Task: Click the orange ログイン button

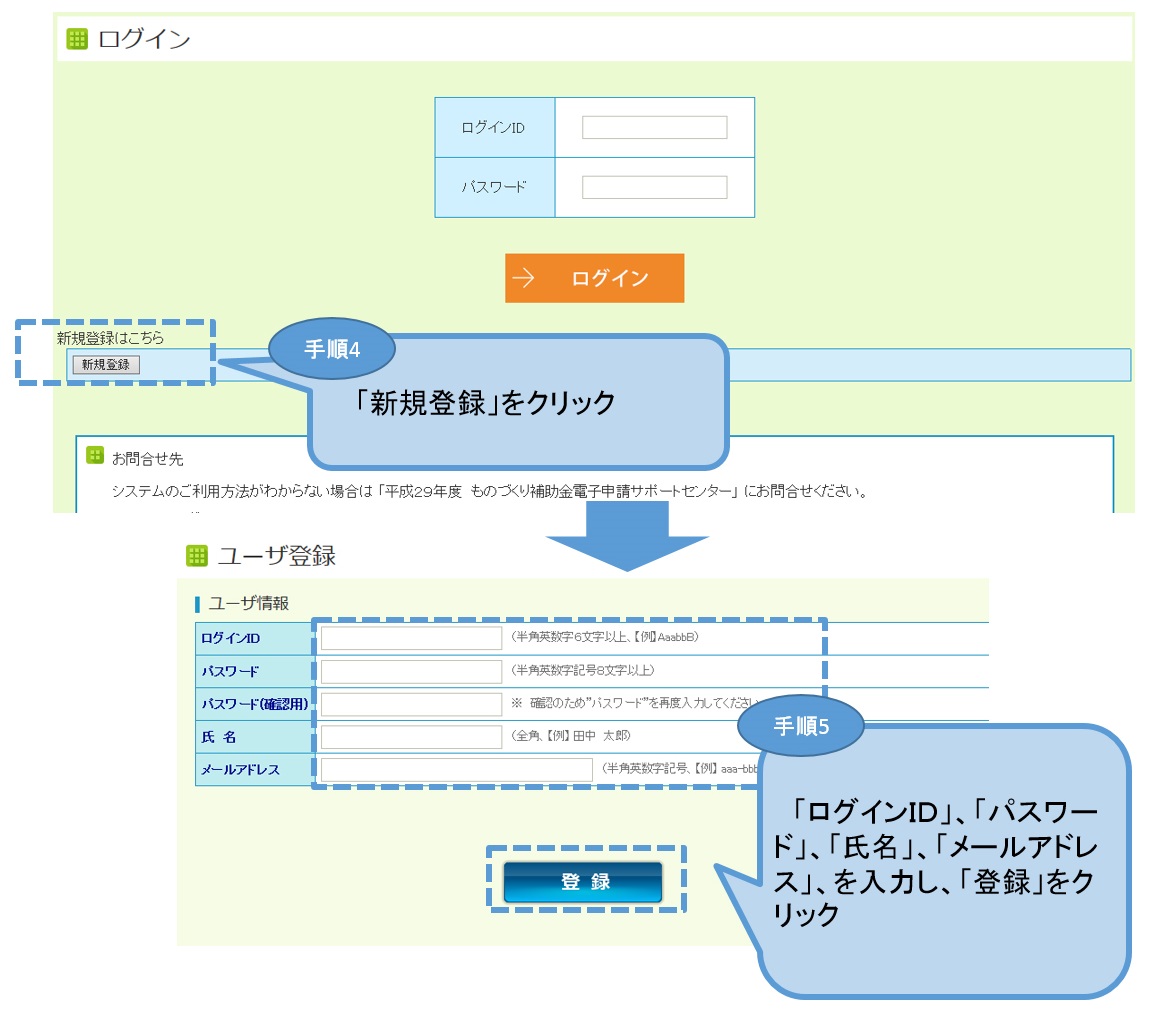Action: click(x=594, y=278)
